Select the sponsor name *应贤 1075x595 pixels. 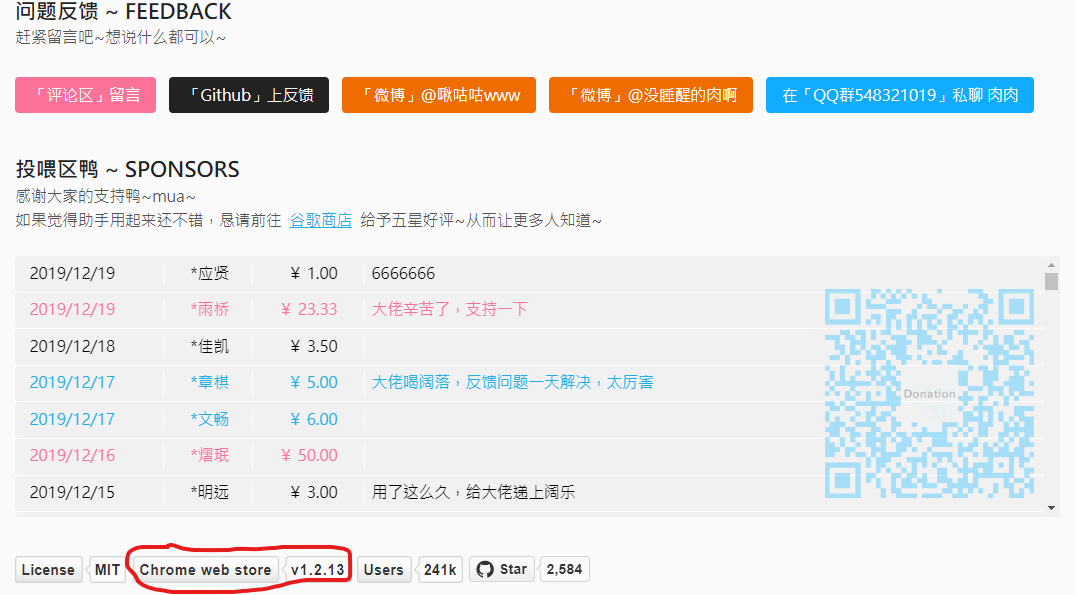pos(210,274)
